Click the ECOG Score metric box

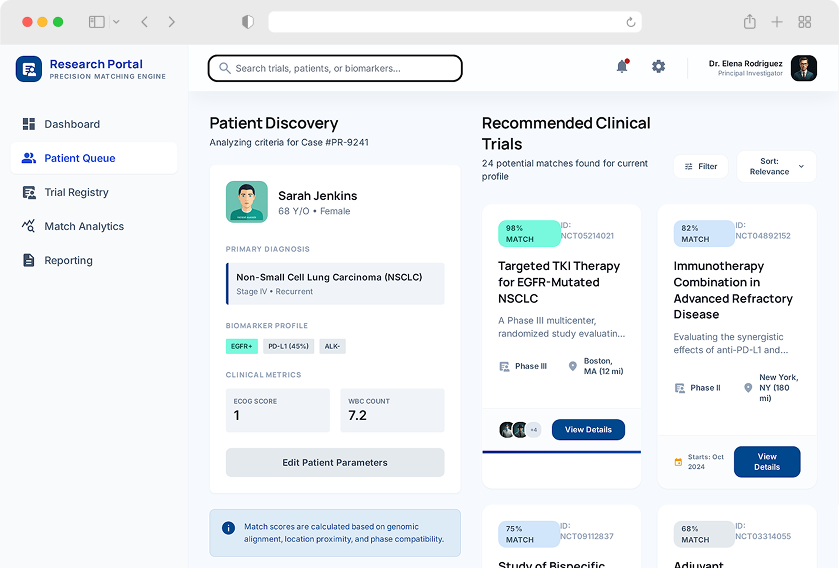click(278, 410)
